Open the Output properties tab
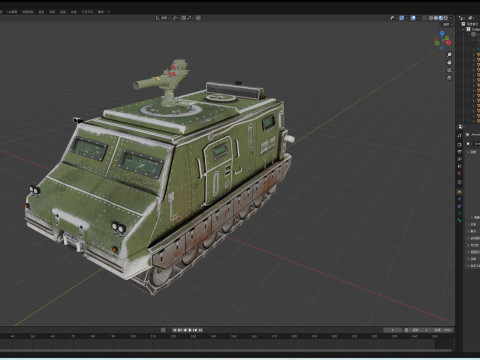Viewport: 480px width, 360px height. point(460,152)
